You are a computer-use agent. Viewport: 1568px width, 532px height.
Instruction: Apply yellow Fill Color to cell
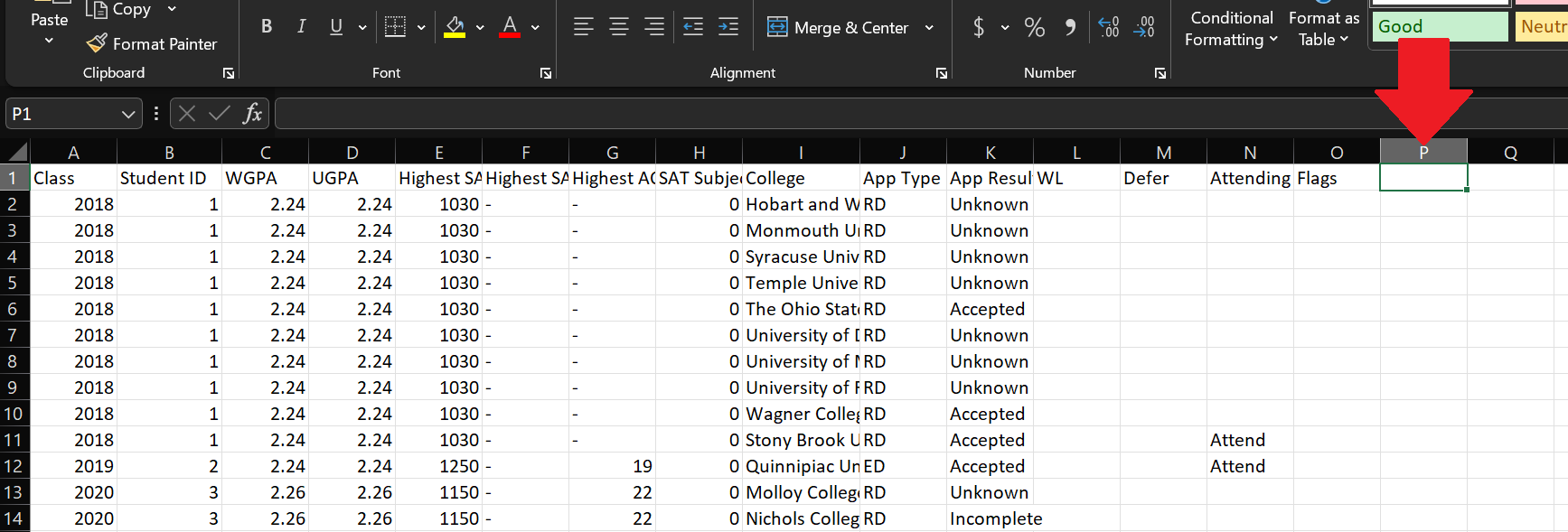(455, 27)
